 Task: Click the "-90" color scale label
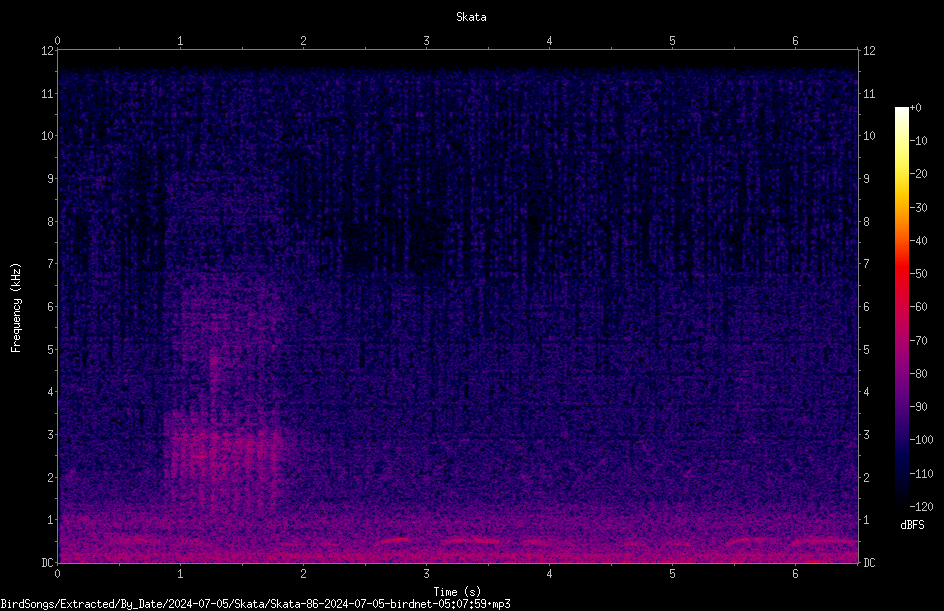tap(918, 407)
